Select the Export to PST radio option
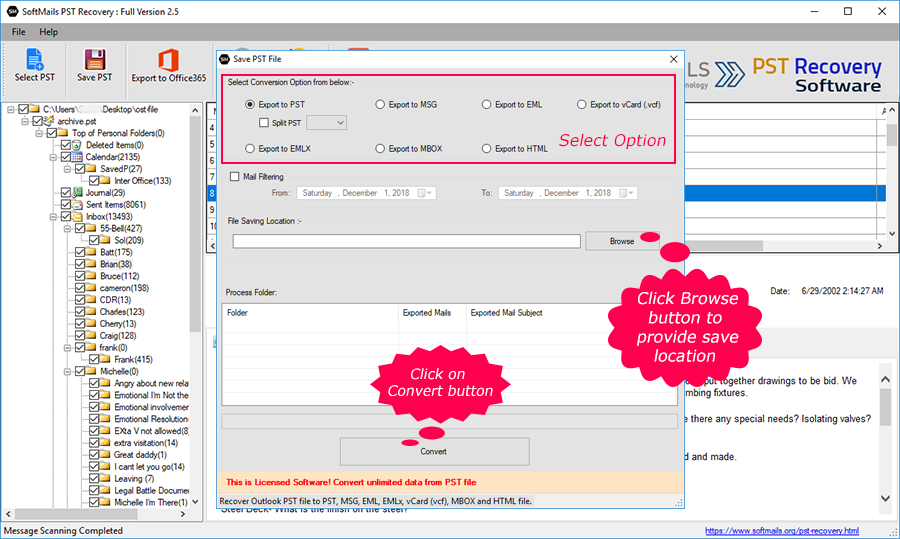 [x=250, y=104]
